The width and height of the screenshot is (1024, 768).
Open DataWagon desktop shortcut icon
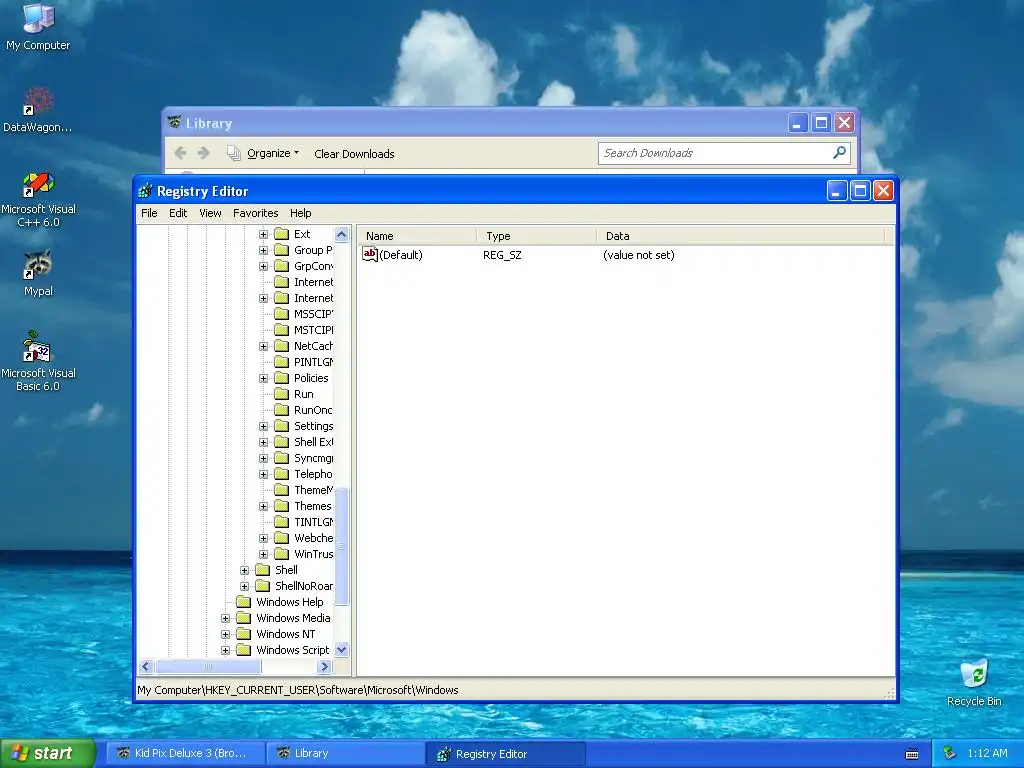[38, 101]
